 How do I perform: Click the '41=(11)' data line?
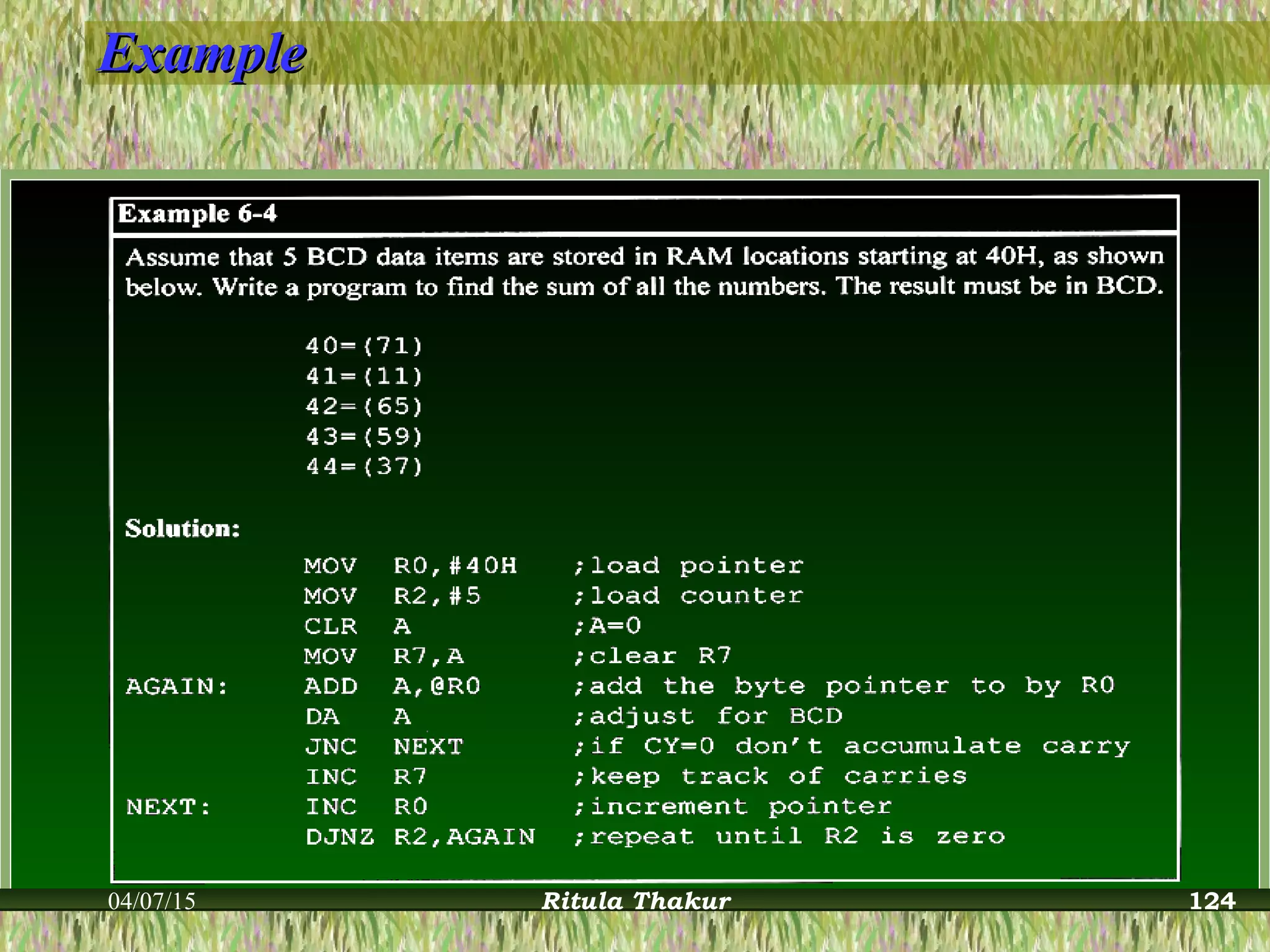point(364,376)
